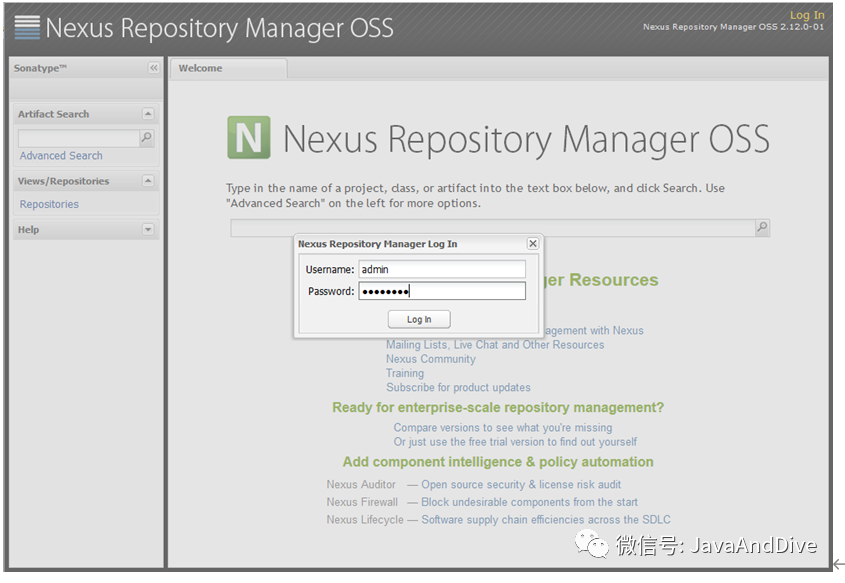Open Subscribe for product updates link
845x583 pixels.
(458, 387)
